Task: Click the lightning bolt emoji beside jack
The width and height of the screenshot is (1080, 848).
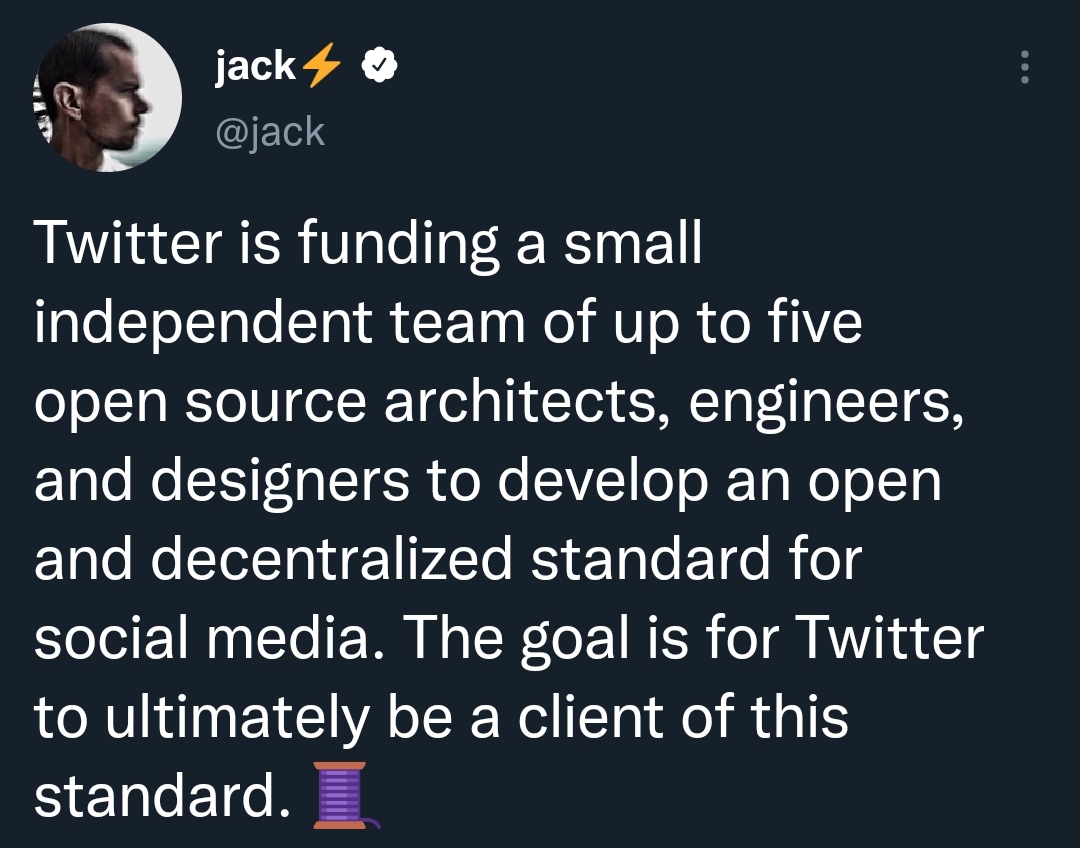Action: 322,65
